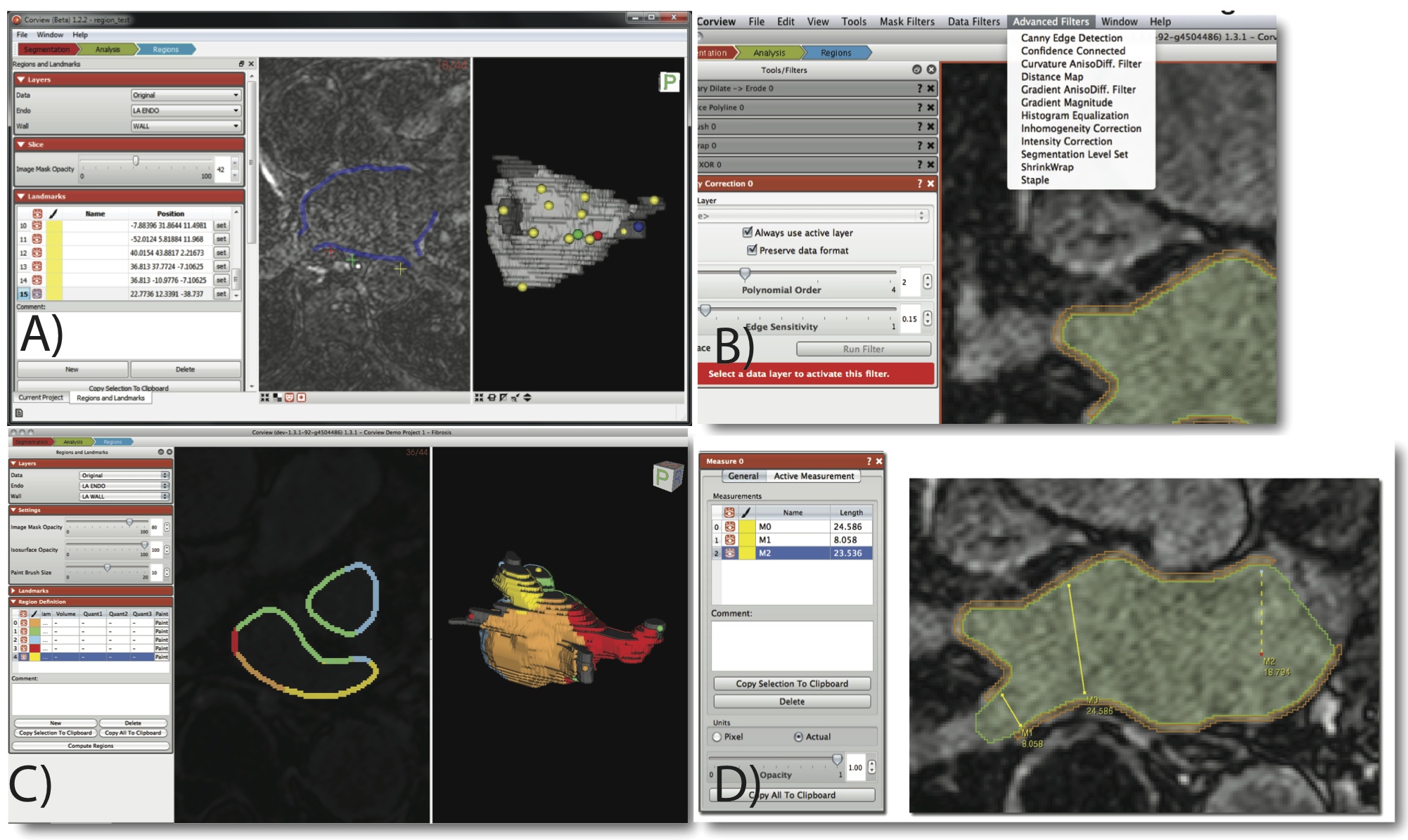Open the Endo layer dropdown in panel A

tap(186, 110)
